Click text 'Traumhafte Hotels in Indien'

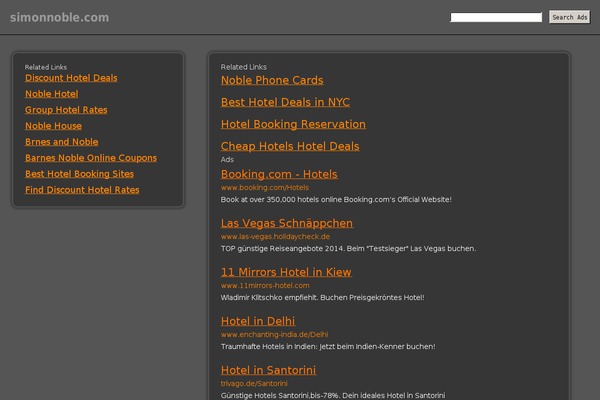coord(268,346)
